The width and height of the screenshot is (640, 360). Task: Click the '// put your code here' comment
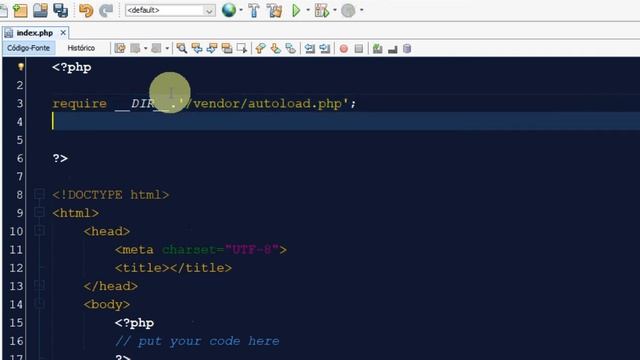tap(197, 341)
